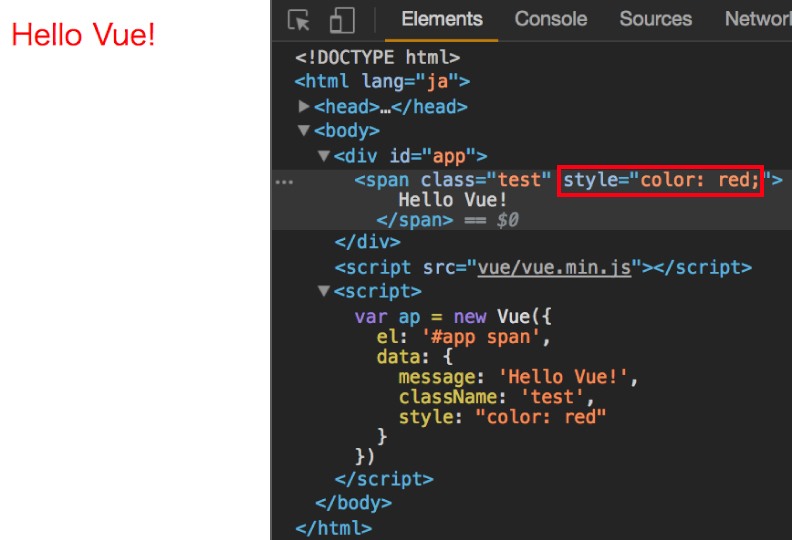Click the 'var ap = new Vue({' line
Viewport: 792px width, 540px height.
(453, 317)
